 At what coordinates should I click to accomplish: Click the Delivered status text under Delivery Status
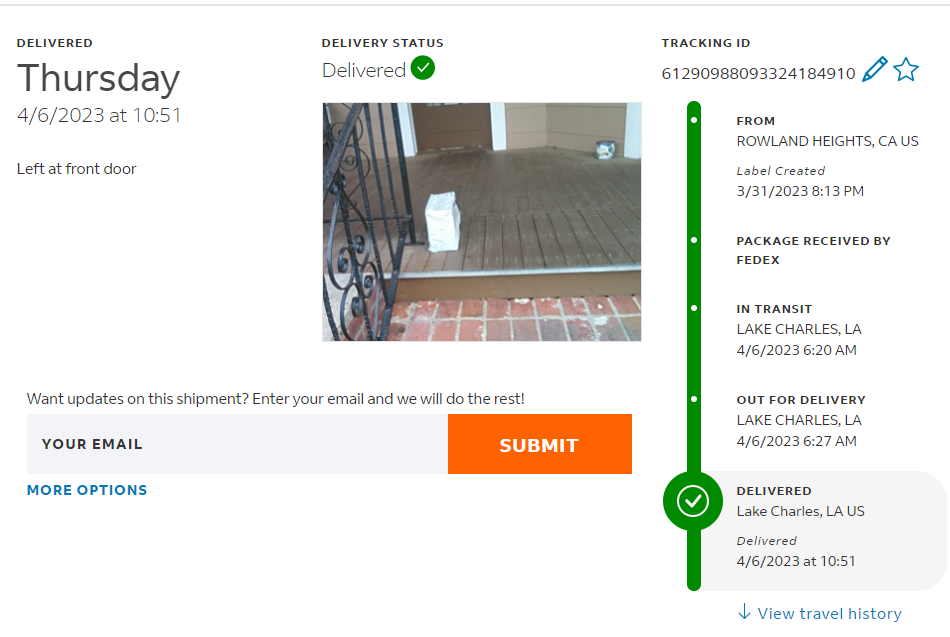click(x=364, y=70)
